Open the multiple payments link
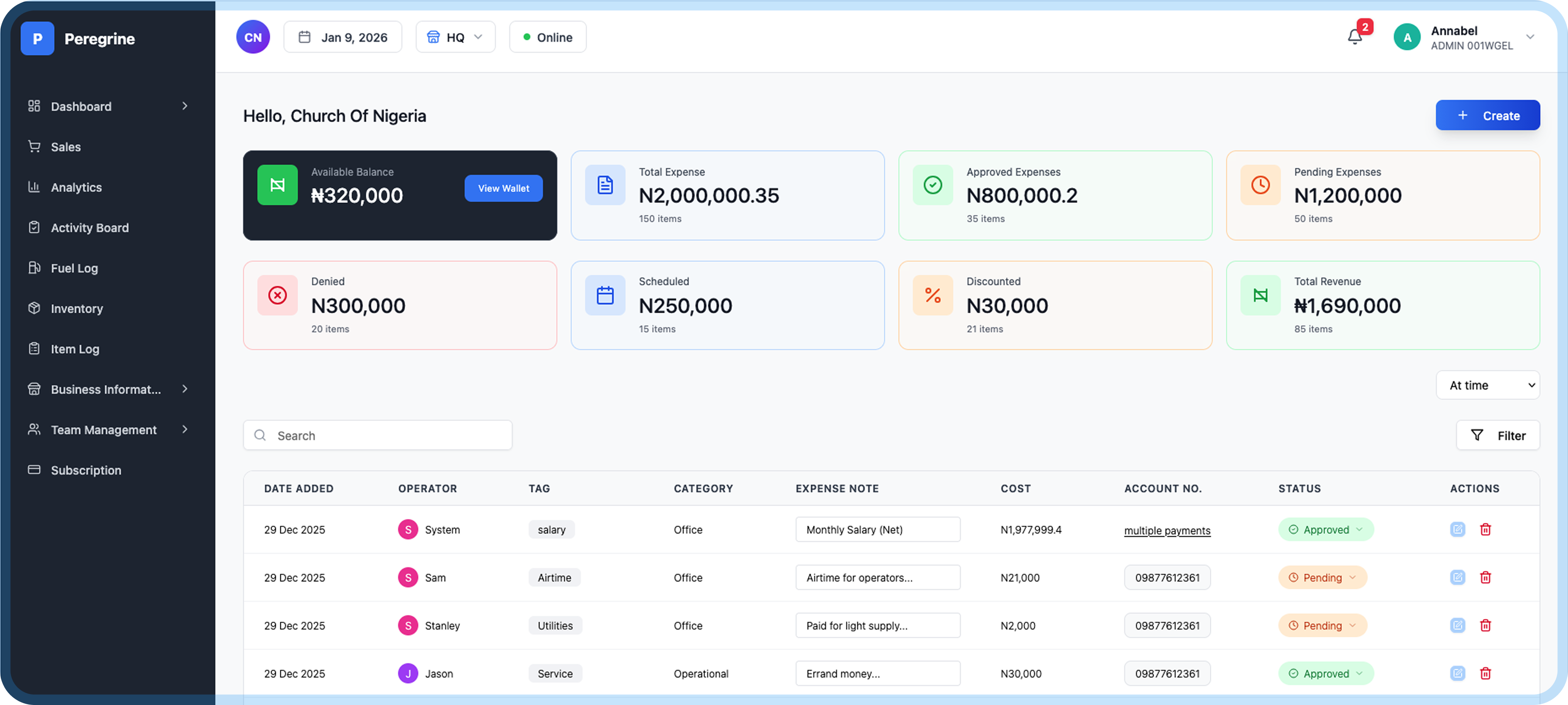This screenshot has height=705, width=1568. pyautogui.click(x=1167, y=530)
